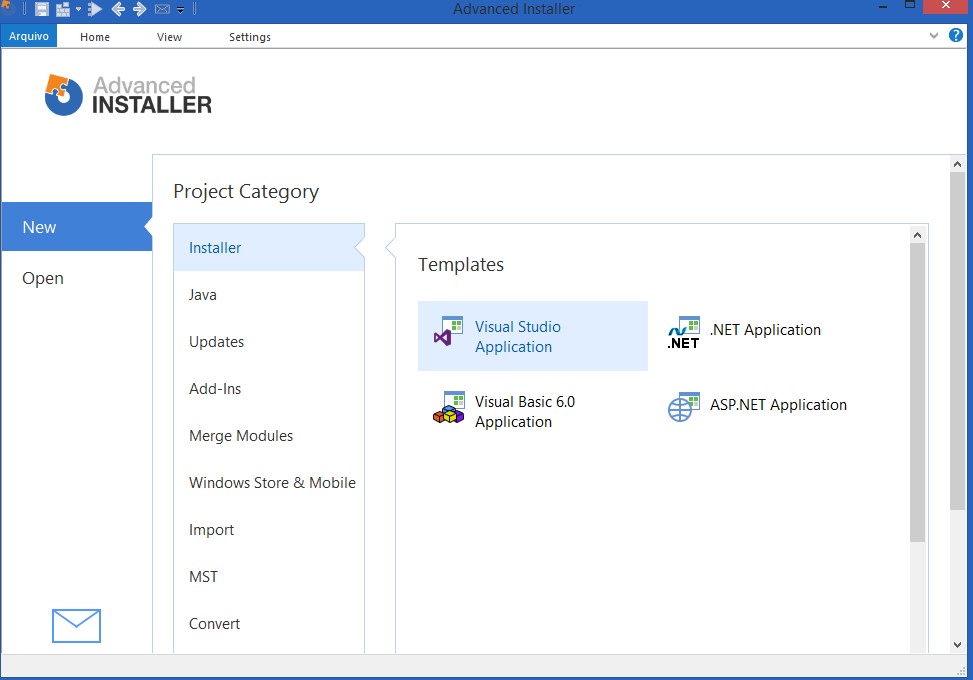This screenshot has width=973, height=680.
Task: Click the Advanced Installer logo
Action: [x=128, y=95]
